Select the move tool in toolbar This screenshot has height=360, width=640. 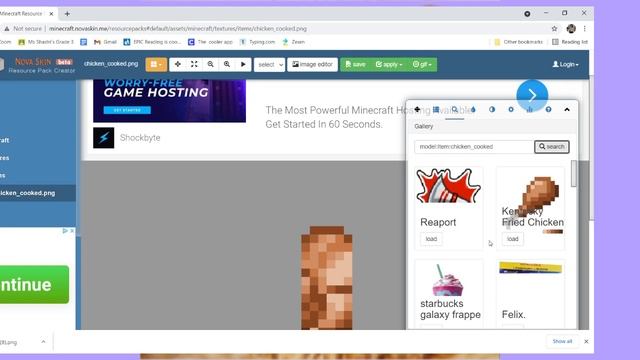click(x=178, y=64)
